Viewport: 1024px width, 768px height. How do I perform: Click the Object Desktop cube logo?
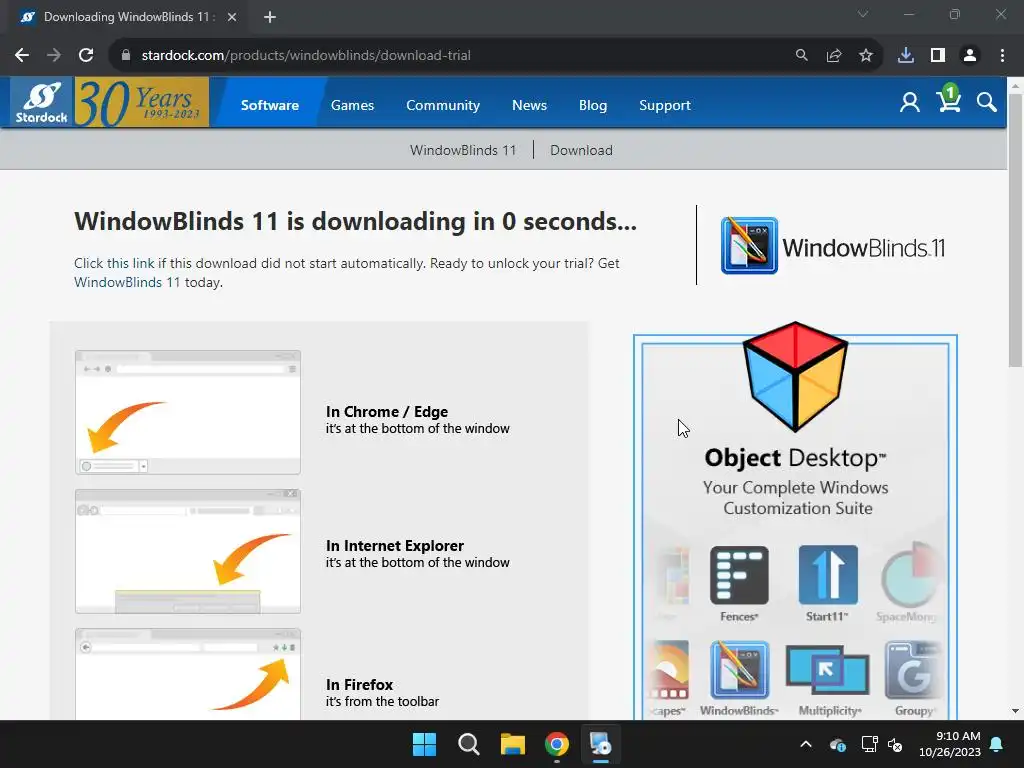click(795, 377)
